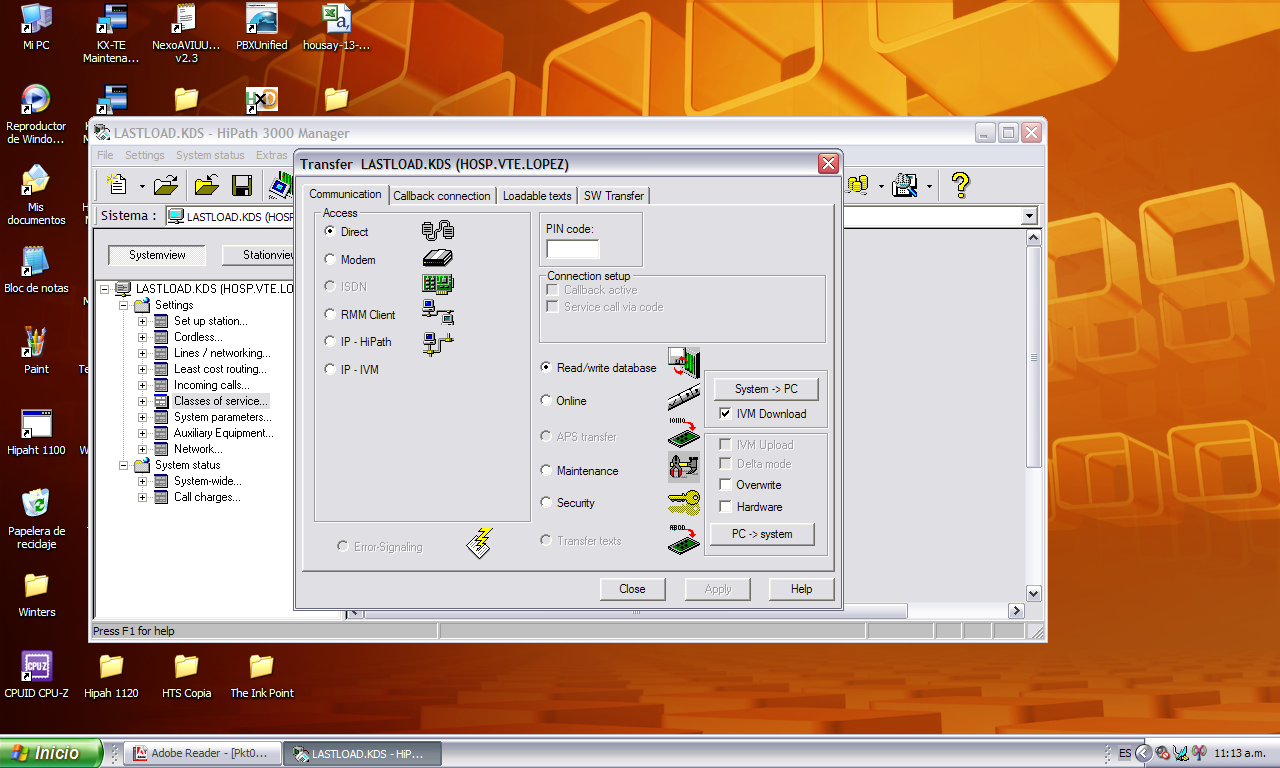Select the IP - HiPath radio button

[330, 341]
